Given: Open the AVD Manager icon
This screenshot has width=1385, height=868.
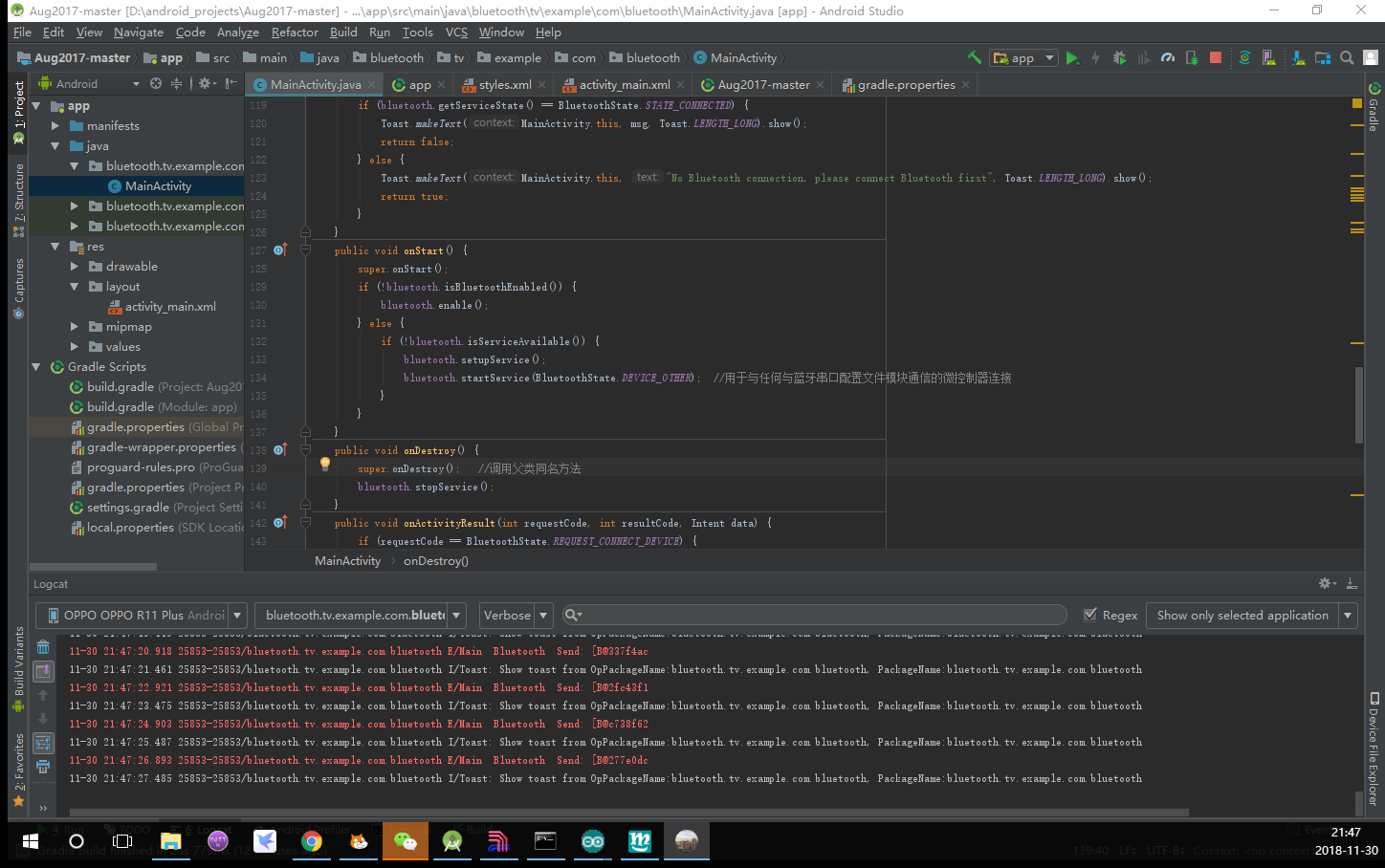Looking at the screenshot, I should [1268, 57].
